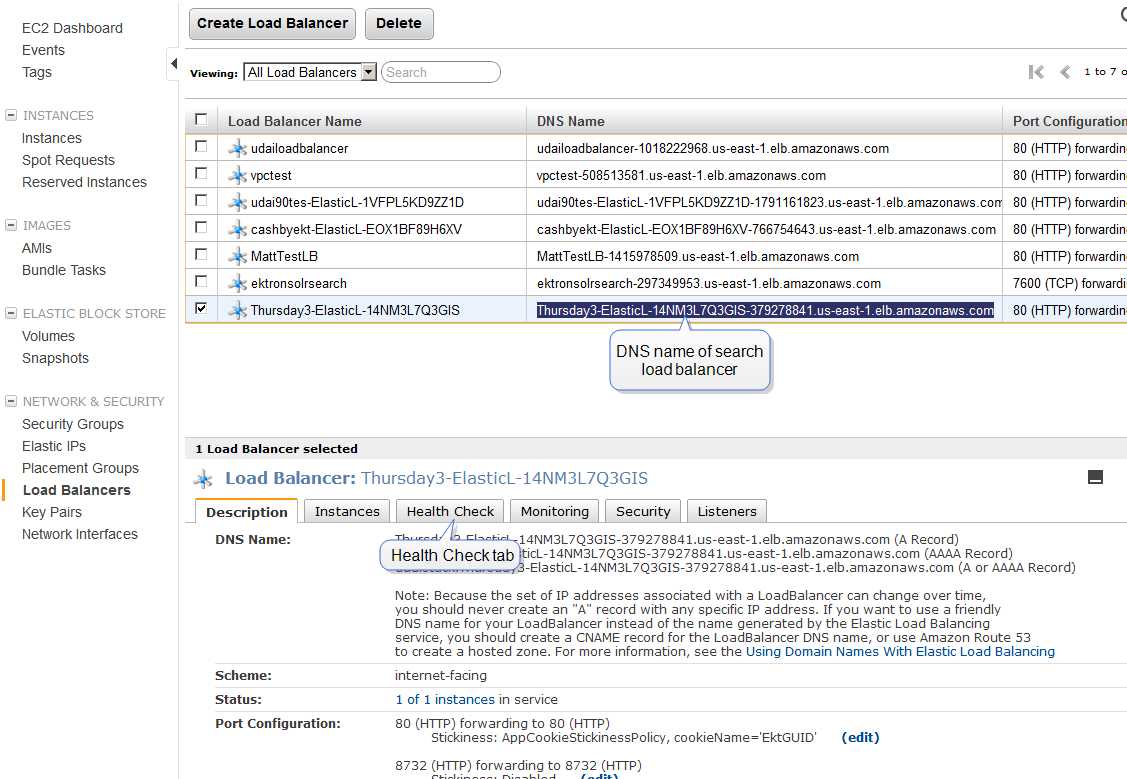Open Load Balancers in sidebar
This screenshot has width=1127, height=779.
(77, 490)
